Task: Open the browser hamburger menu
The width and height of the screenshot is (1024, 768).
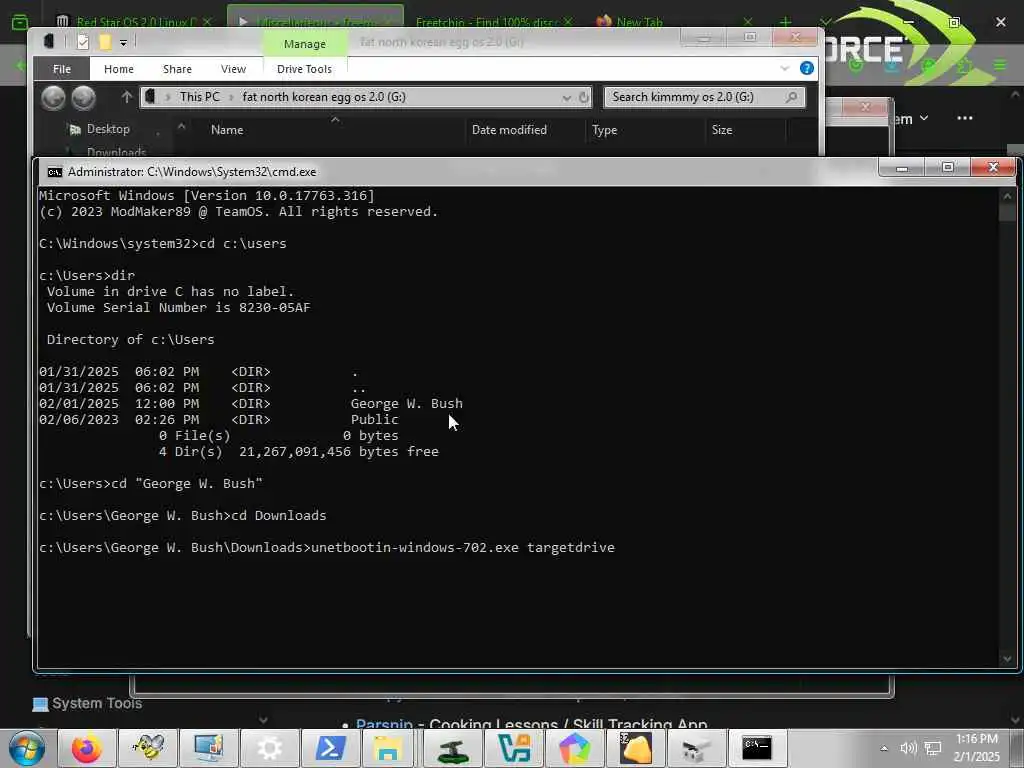Action: [x=1000, y=65]
